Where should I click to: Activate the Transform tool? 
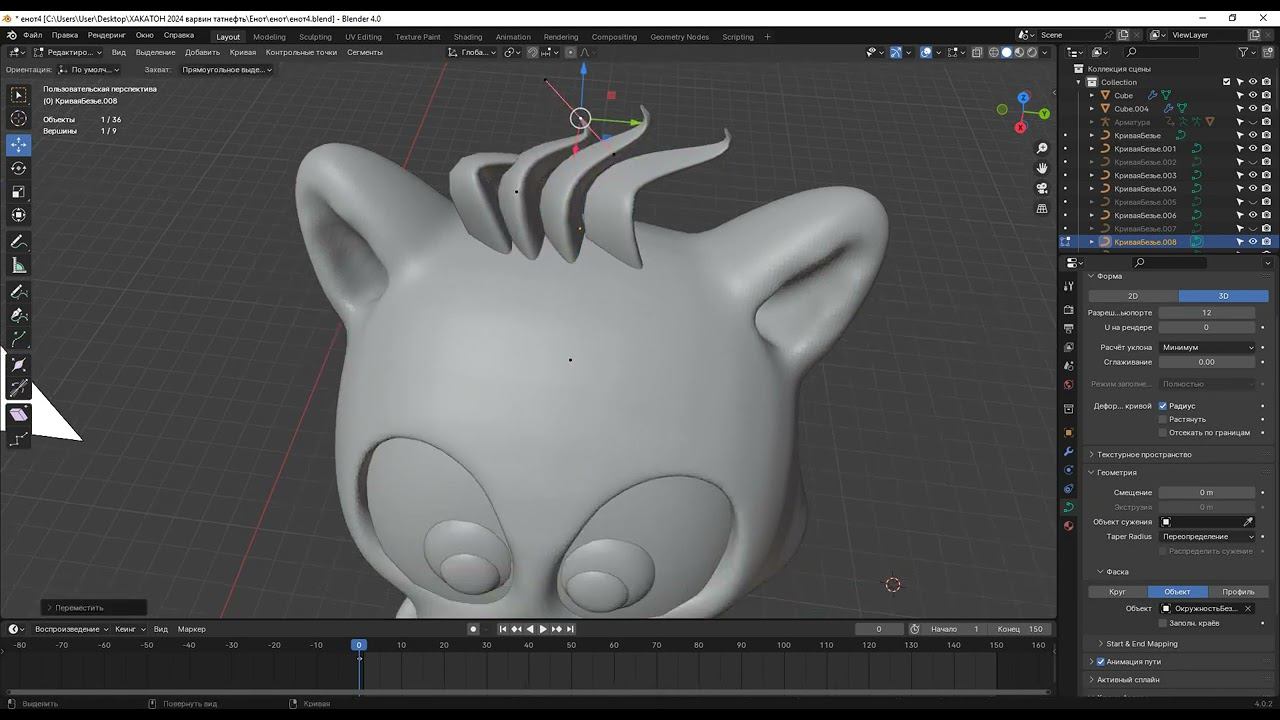click(18, 215)
